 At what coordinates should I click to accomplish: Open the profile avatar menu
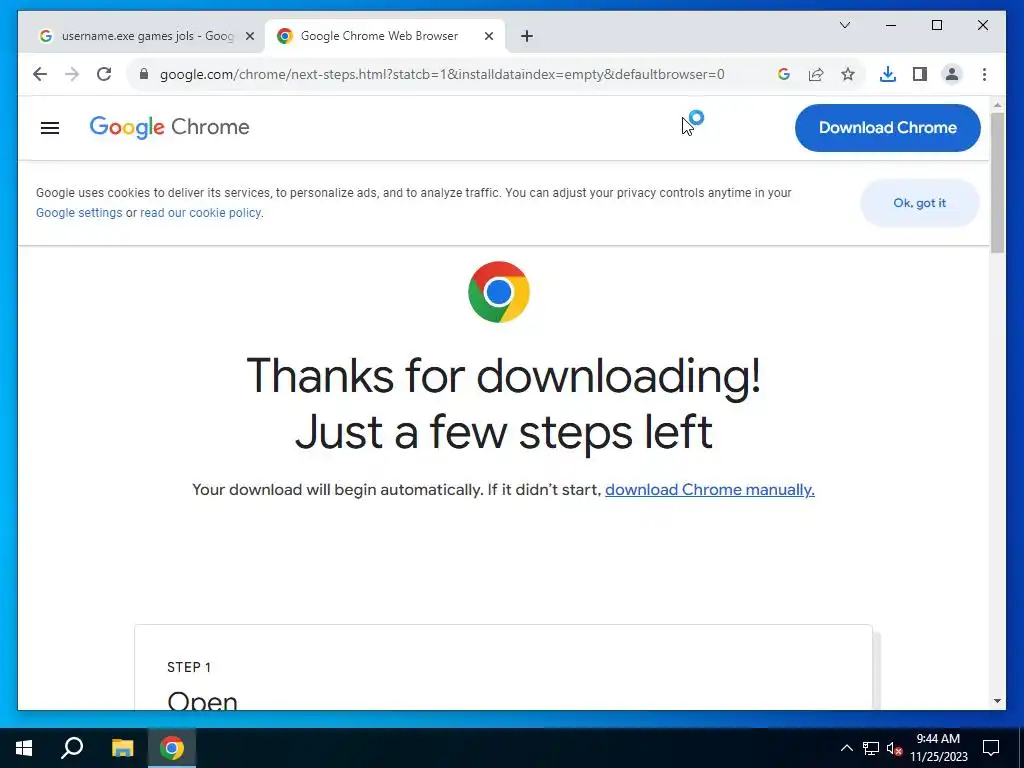(x=952, y=74)
